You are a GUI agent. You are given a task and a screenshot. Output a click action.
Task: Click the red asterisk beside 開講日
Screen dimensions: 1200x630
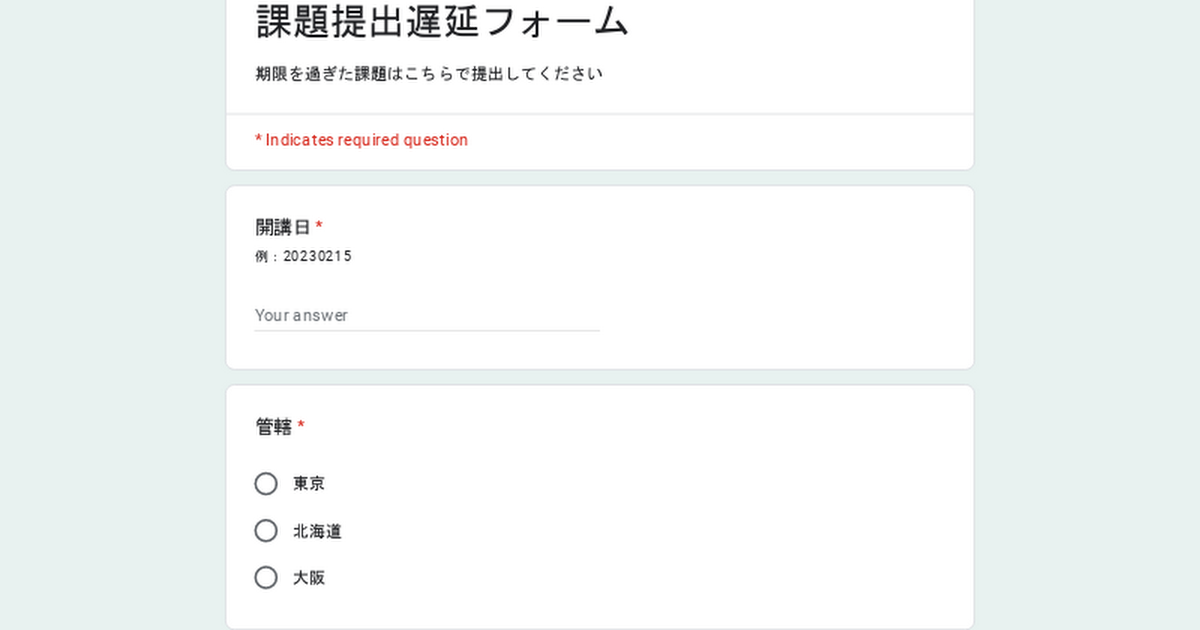[x=318, y=226]
